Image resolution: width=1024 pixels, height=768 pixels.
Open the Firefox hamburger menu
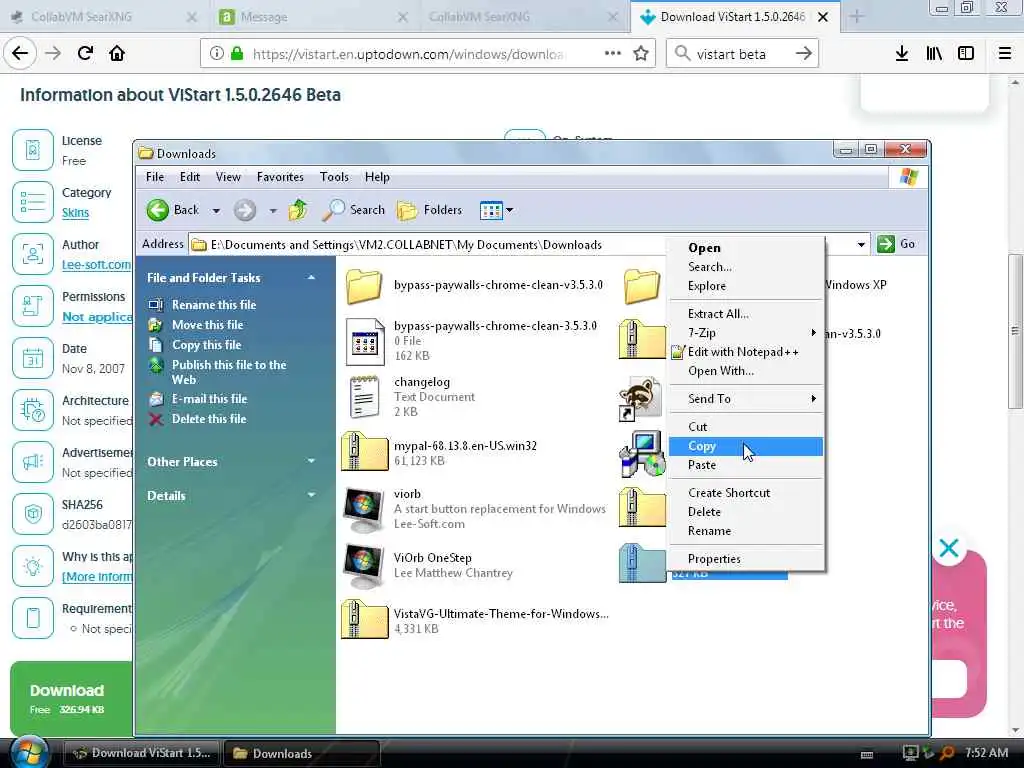1004,54
